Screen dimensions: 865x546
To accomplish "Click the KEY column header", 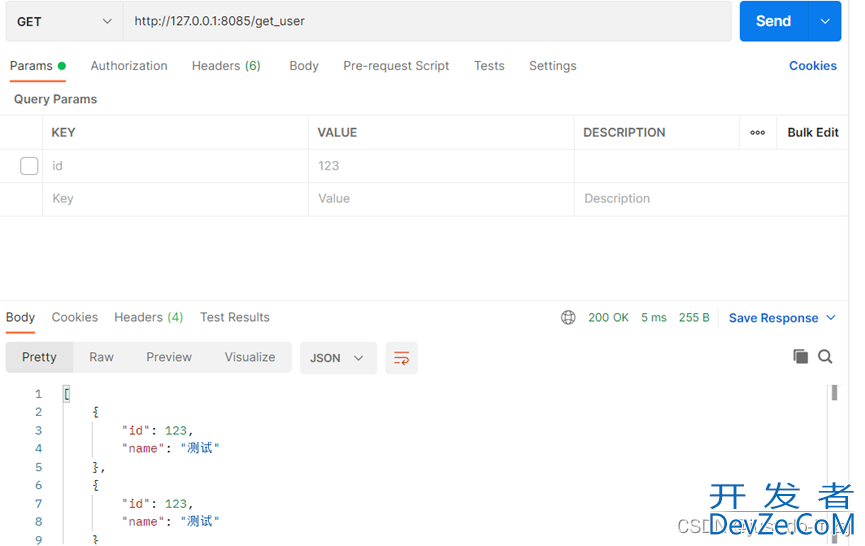I will 63,132.
